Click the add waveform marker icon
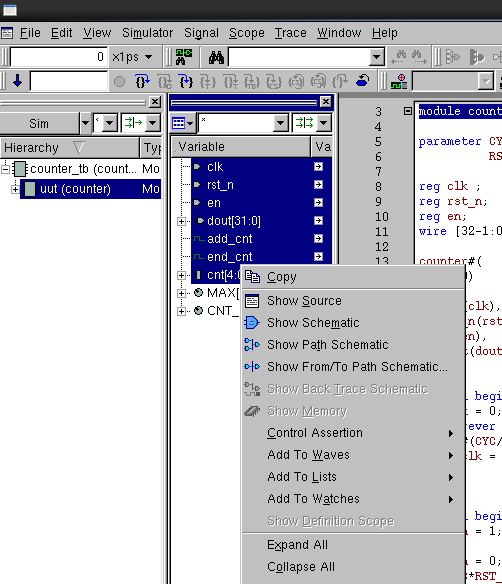The image size is (502, 584). coord(399,81)
